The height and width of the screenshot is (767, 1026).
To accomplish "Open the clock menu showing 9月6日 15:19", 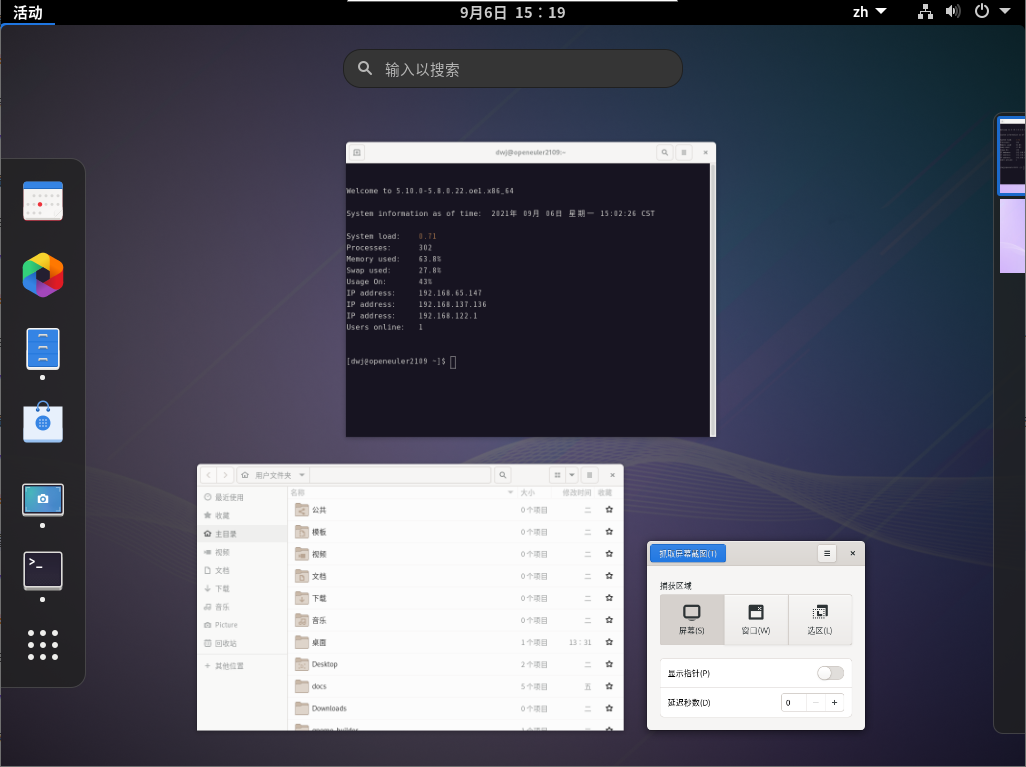I will [x=513, y=12].
